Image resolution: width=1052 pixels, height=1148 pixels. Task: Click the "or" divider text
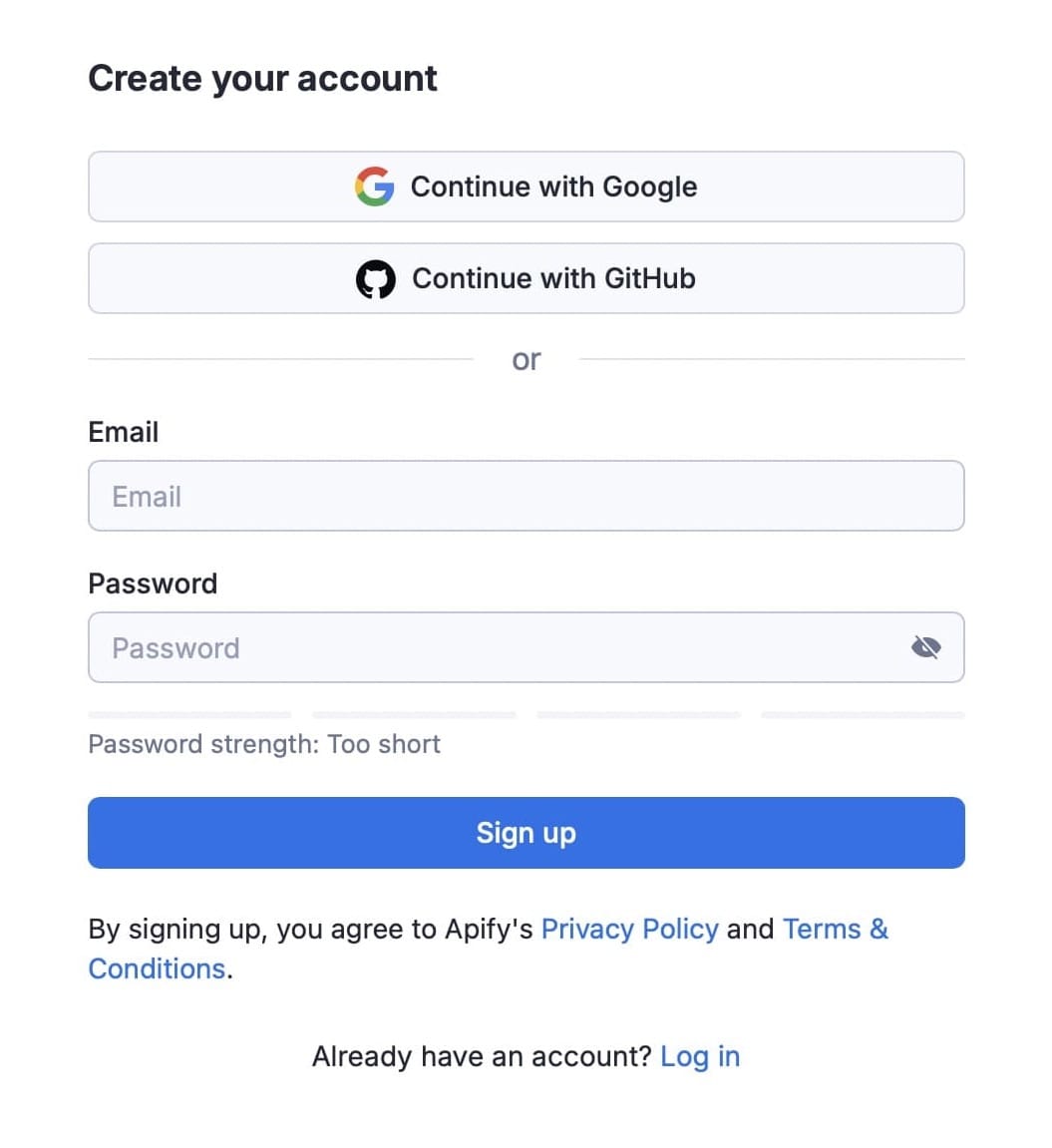pos(526,359)
